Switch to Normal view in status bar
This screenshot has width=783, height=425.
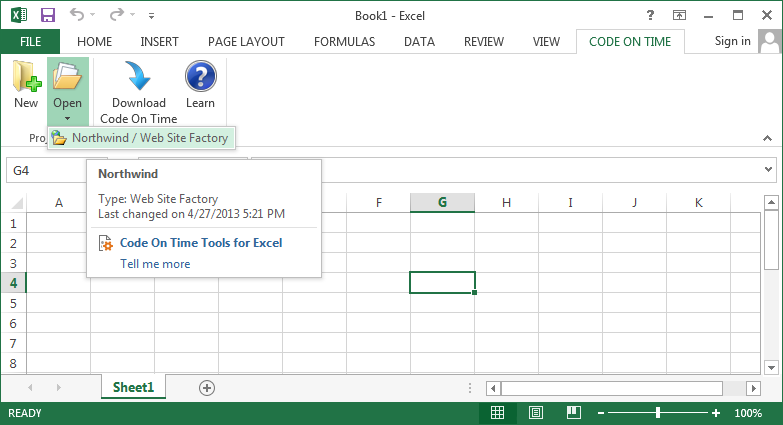click(497, 413)
